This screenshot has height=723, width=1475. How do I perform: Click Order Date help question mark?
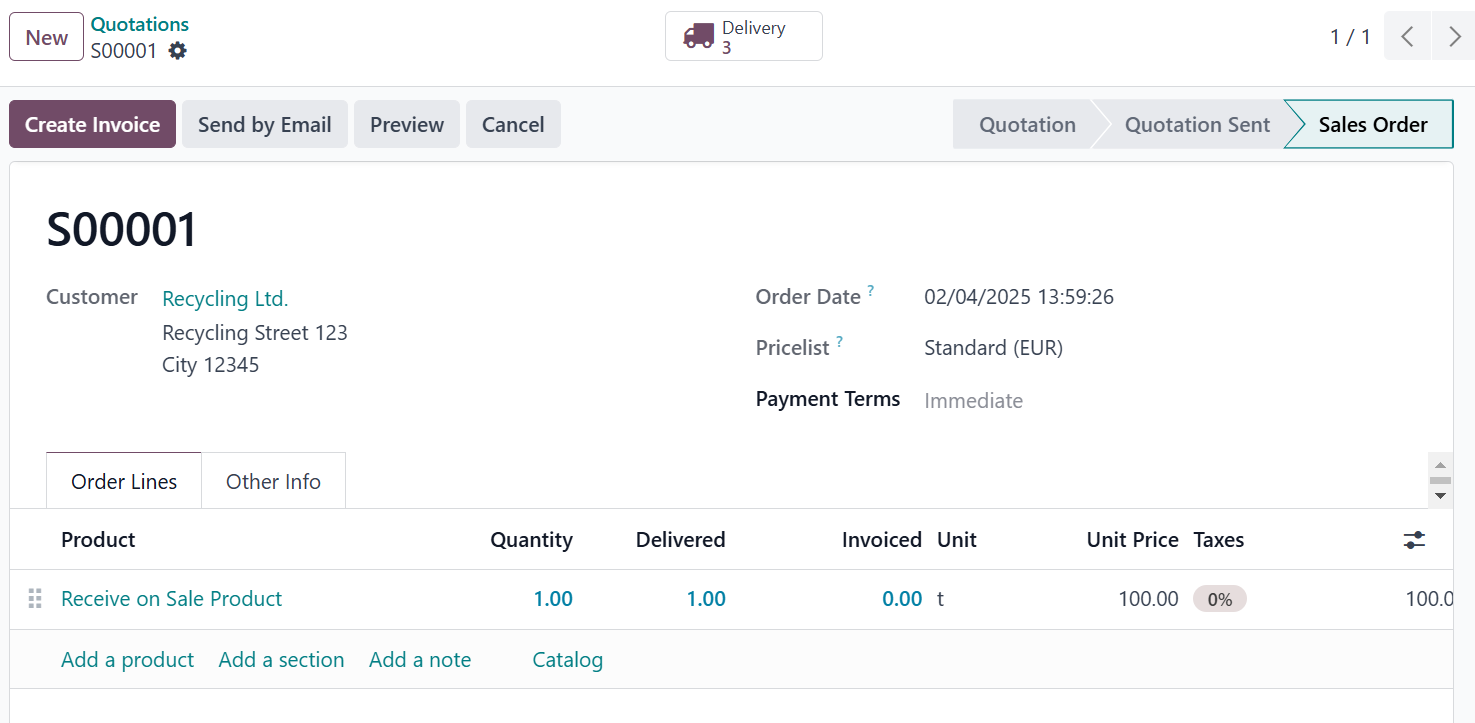(x=870, y=291)
